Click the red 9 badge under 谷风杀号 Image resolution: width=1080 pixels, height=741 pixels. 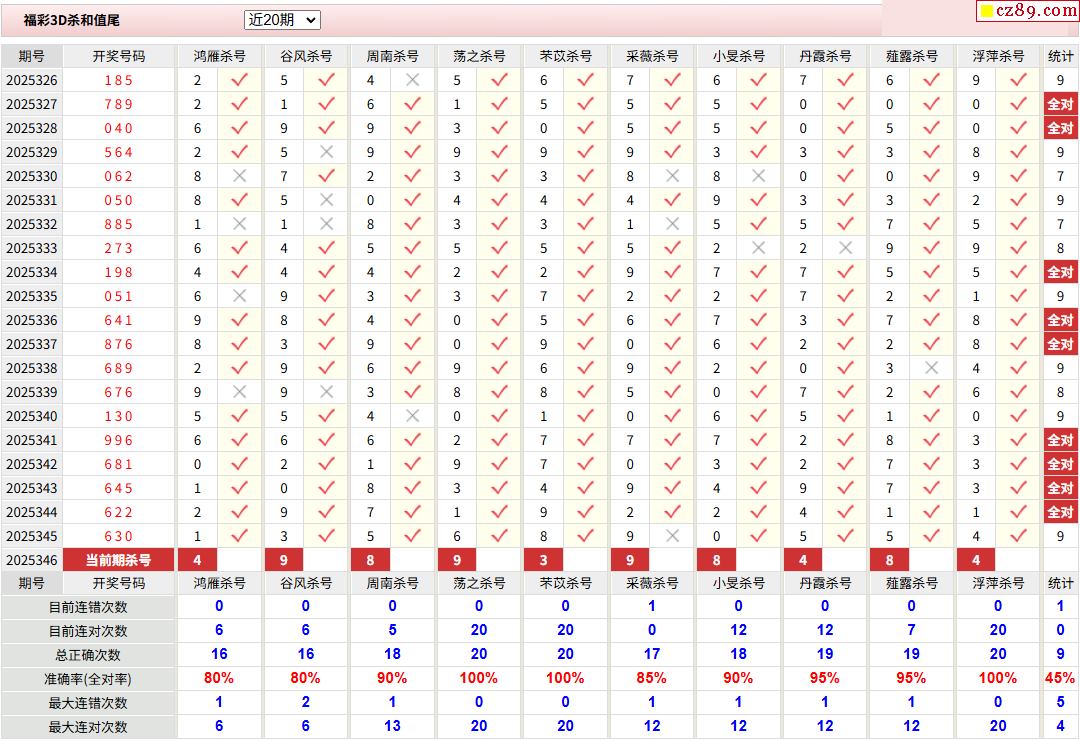click(x=284, y=560)
